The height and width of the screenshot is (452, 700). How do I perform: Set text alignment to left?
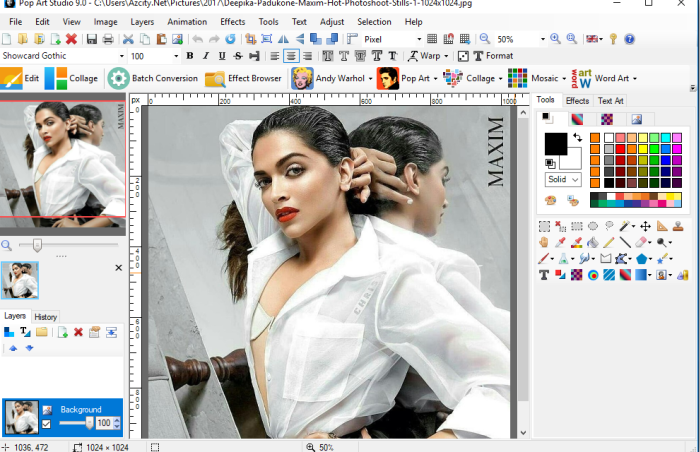tap(275, 56)
